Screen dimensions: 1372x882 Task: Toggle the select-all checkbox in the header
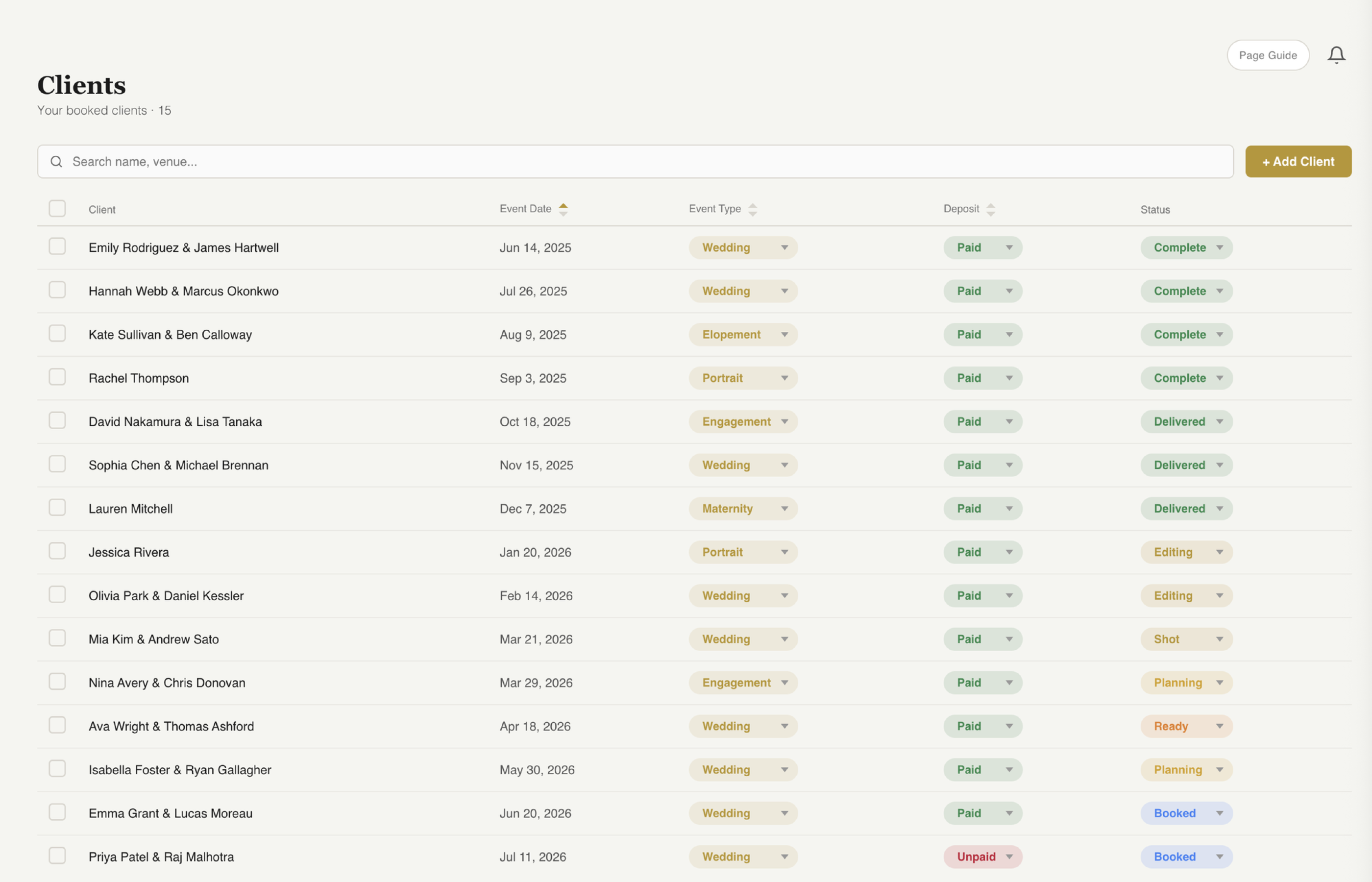tap(57, 208)
